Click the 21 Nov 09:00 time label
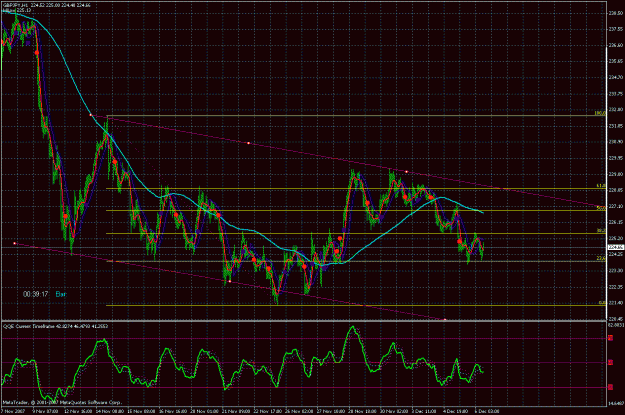This screenshot has width=625, height=415. [237, 411]
